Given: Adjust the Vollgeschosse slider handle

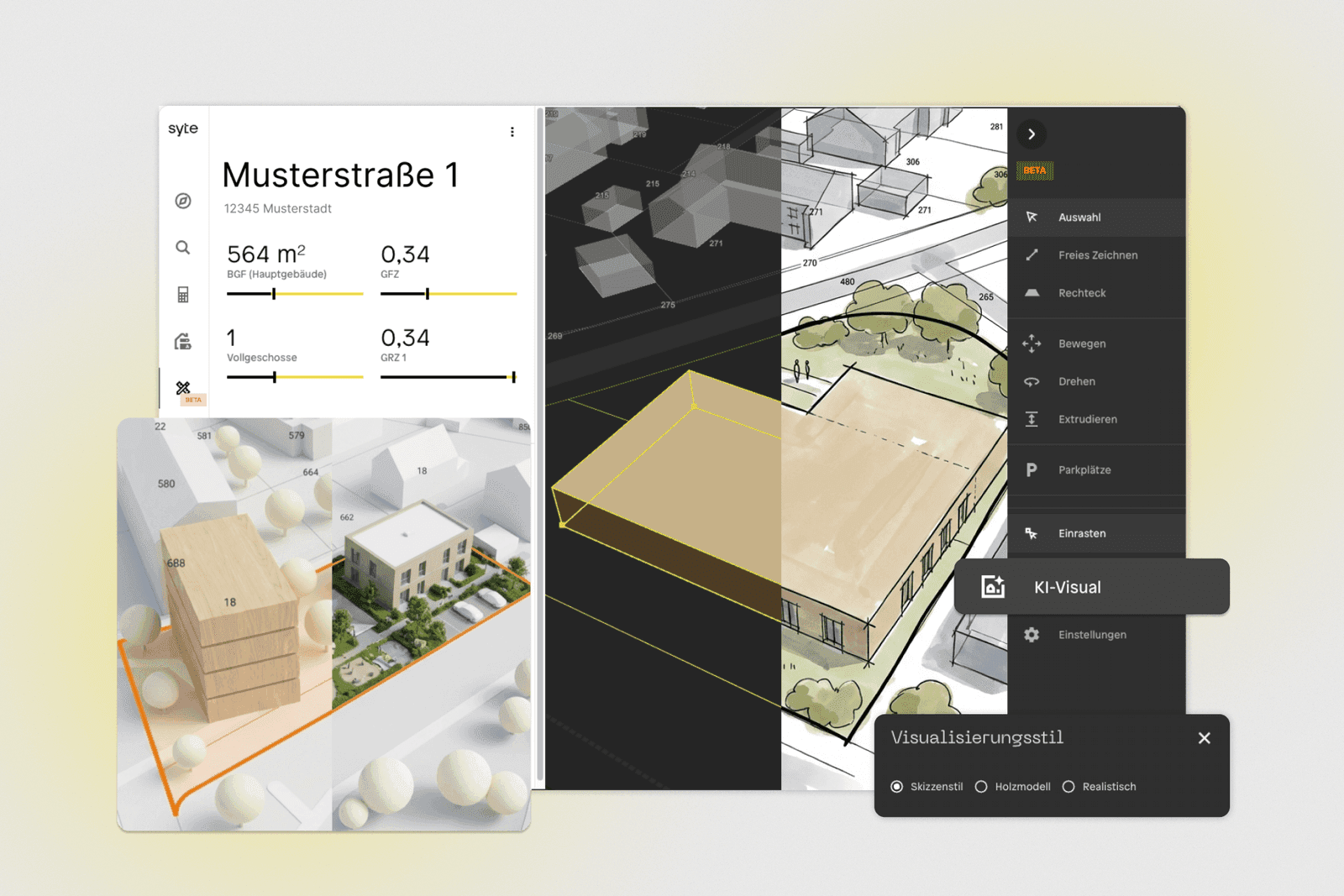Looking at the screenshot, I should point(275,377).
